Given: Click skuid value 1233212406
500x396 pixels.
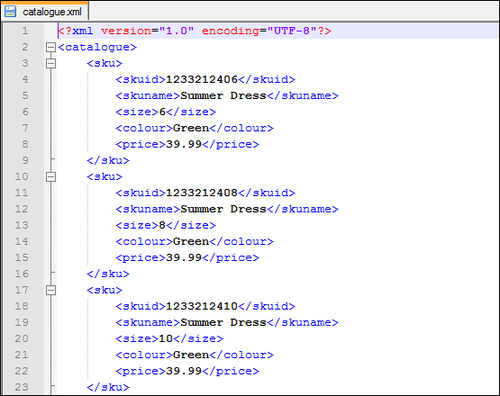Looking at the screenshot, I should [x=201, y=79].
